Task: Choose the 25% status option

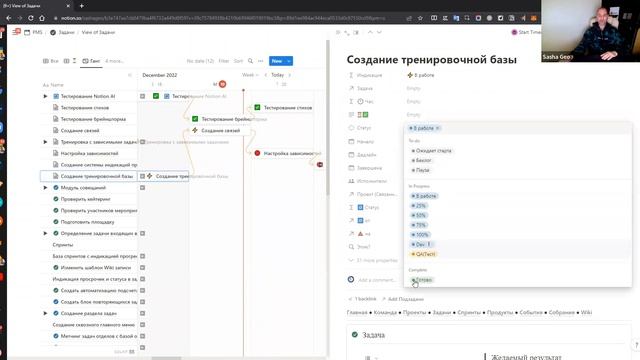Action: tap(419, 206)
